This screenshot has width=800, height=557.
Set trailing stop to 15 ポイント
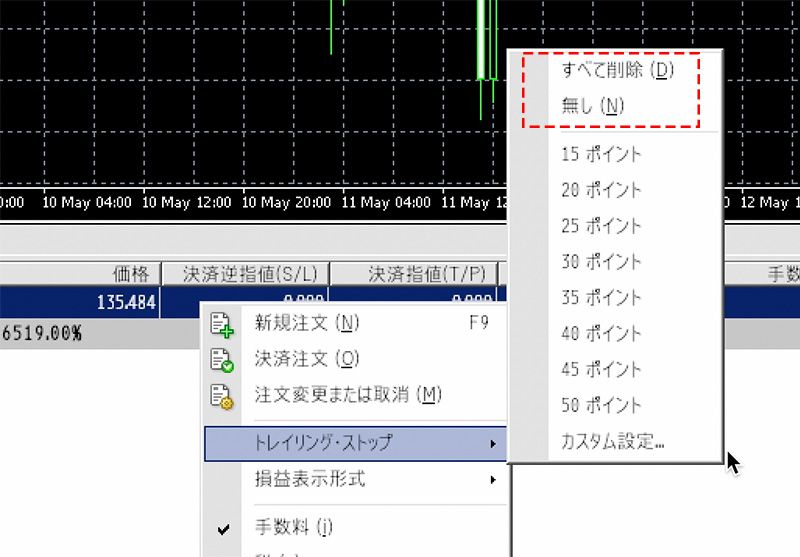[601, 154]
